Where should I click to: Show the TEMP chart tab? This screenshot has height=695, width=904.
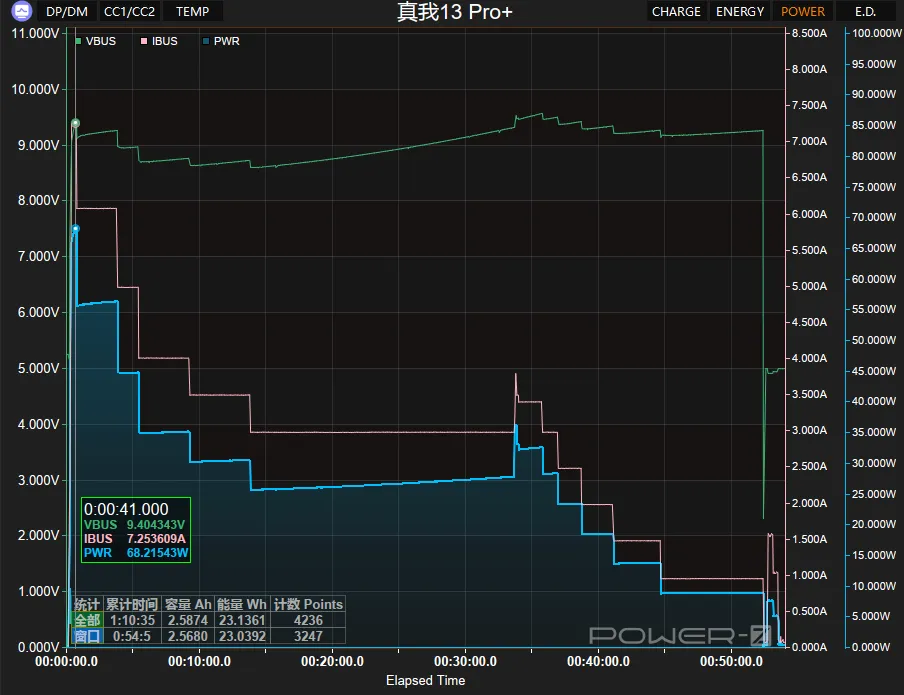pyautogui.click(x=193, y=12)
